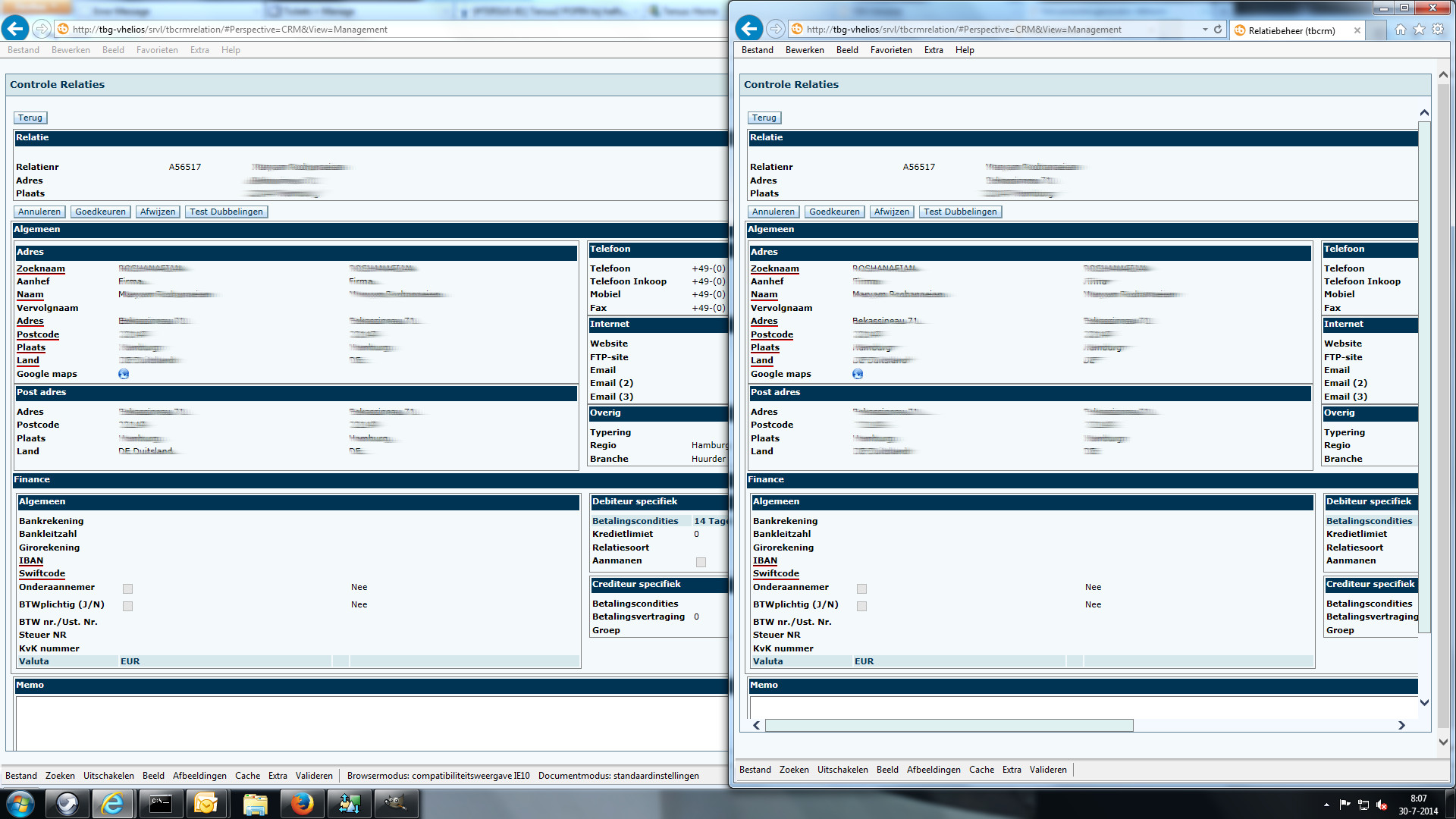Click the Google maps icon in right window
Viewport: 1456px width, 819px height.
coord(858,374)
